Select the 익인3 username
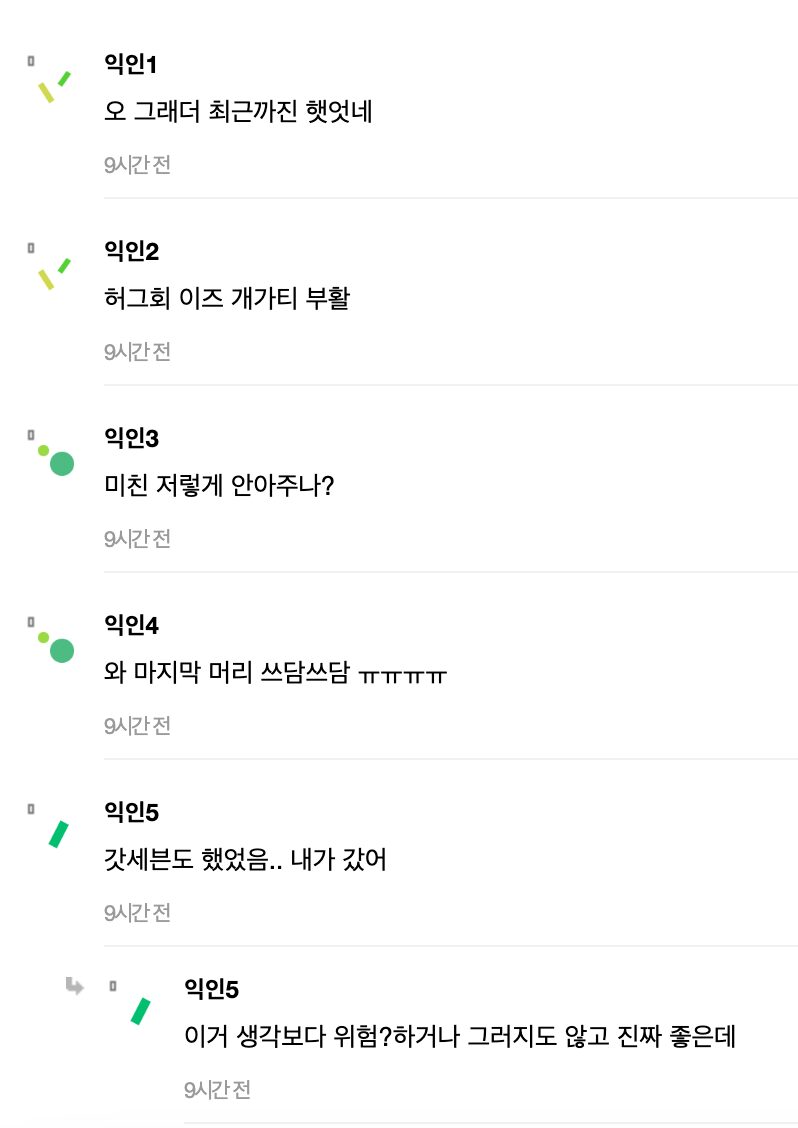Image resolution: width=798 pixels, height=1128 pixels. pos(131,439)
